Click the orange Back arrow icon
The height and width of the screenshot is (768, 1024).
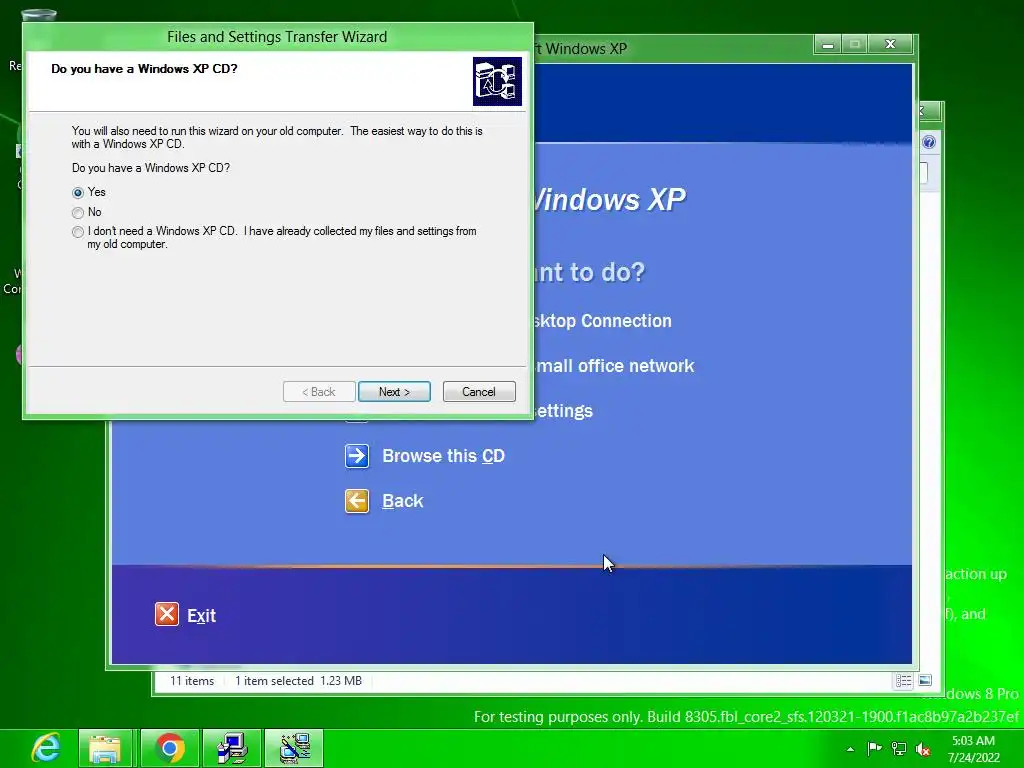357,501
